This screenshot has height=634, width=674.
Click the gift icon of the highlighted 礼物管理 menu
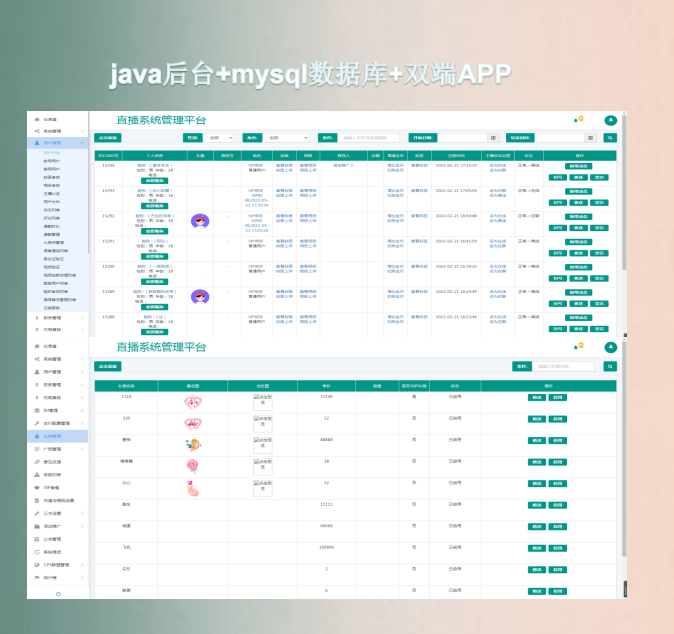(37, 436)
